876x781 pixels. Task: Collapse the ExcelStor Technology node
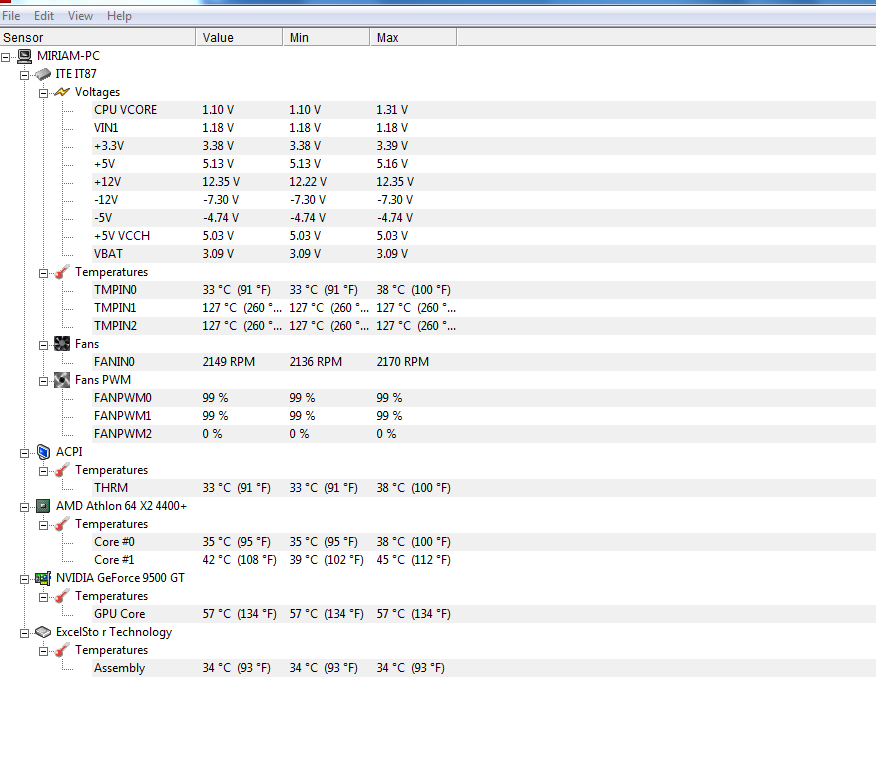pyautogui.click(x=25, y=634)
